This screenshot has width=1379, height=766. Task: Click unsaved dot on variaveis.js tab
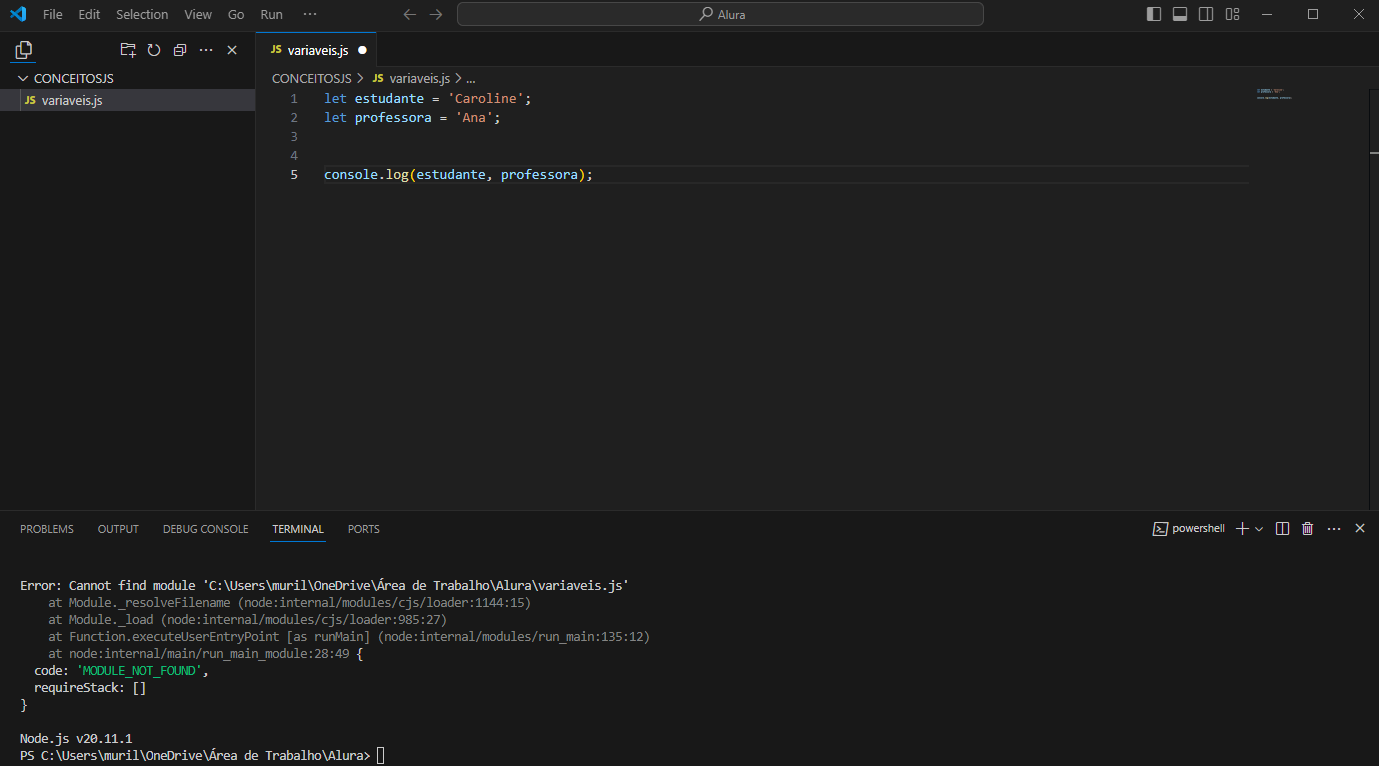pyautogui.click(x=362, y=50)
